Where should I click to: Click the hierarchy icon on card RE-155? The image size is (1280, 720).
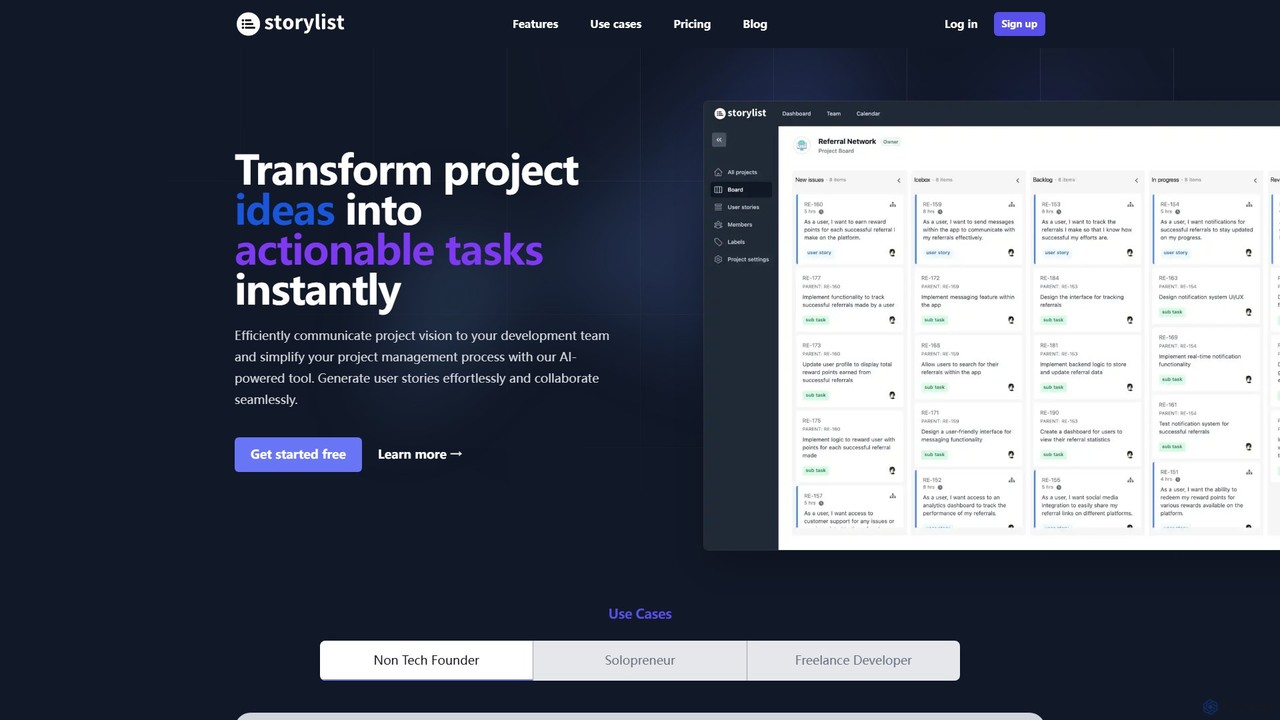[1130, 480]
